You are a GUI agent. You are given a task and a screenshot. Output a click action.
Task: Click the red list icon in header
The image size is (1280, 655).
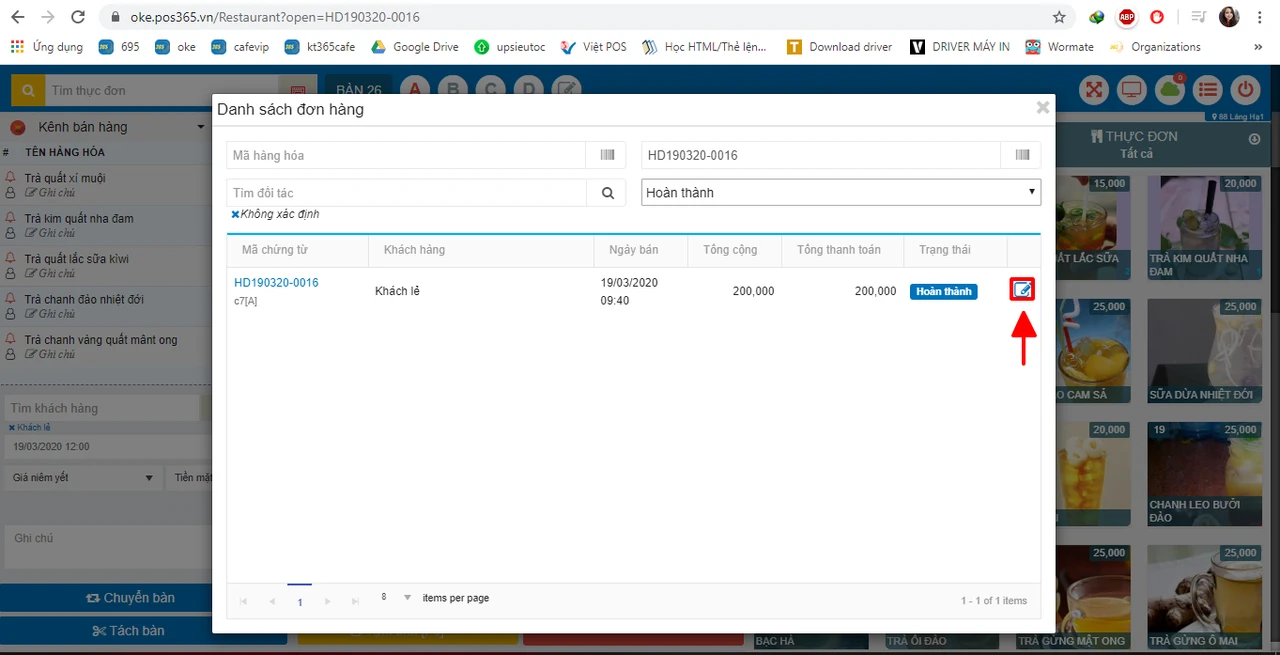(x=1208, y=89)
